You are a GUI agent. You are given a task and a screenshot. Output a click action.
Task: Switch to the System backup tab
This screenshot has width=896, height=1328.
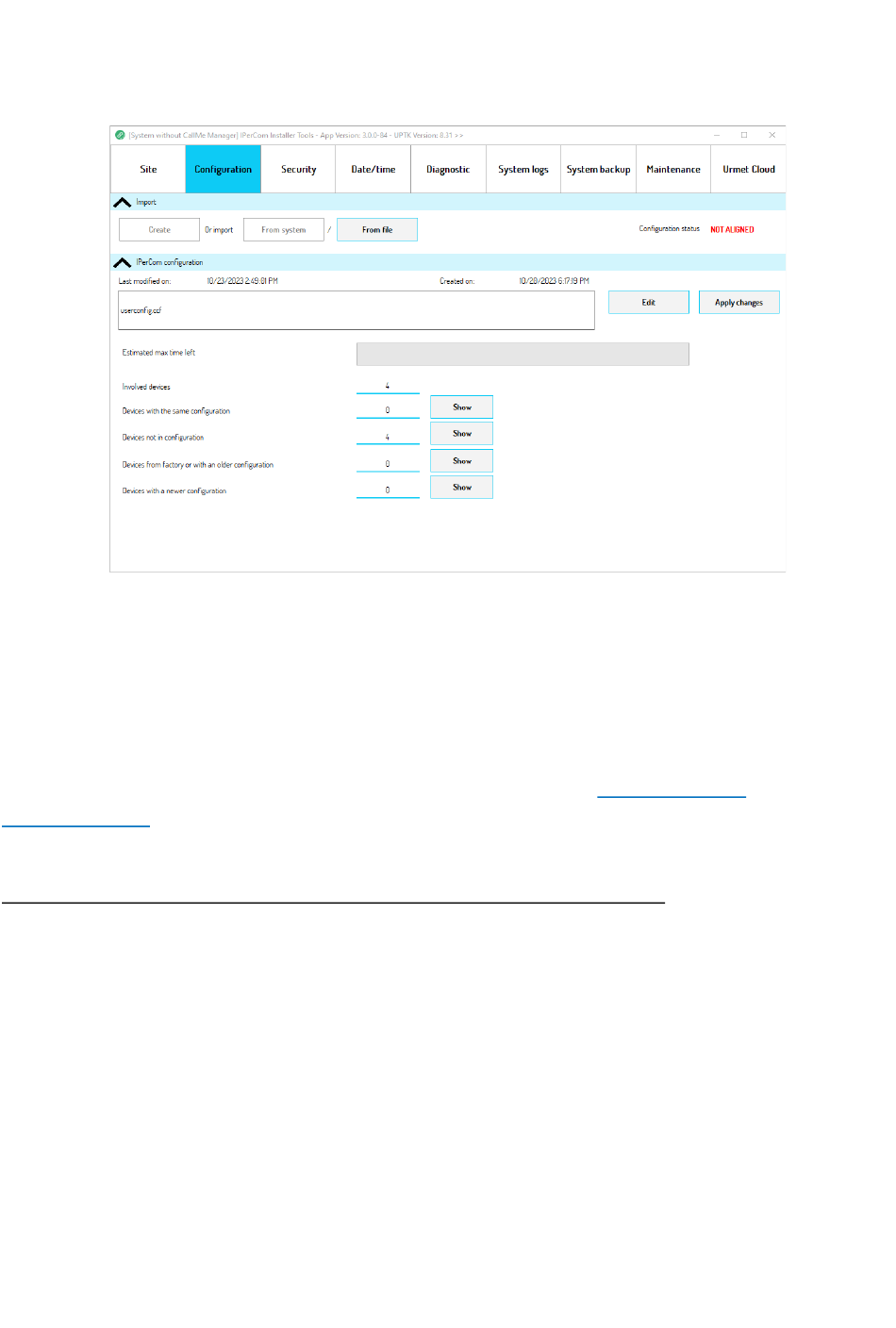pyautogui.click(x=598, y=170)
